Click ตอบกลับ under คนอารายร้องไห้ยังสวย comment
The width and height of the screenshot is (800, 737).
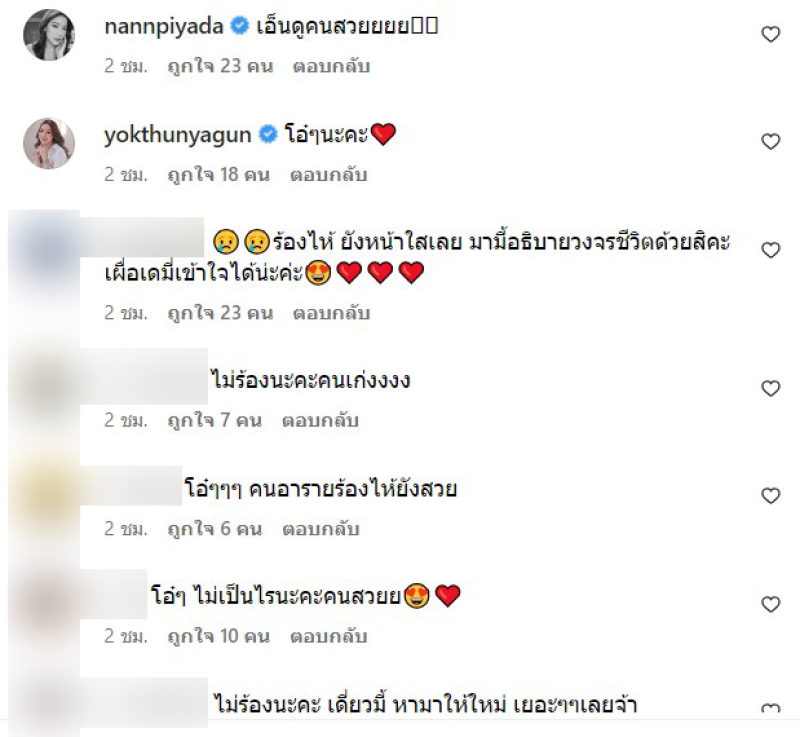pos(321,529)
